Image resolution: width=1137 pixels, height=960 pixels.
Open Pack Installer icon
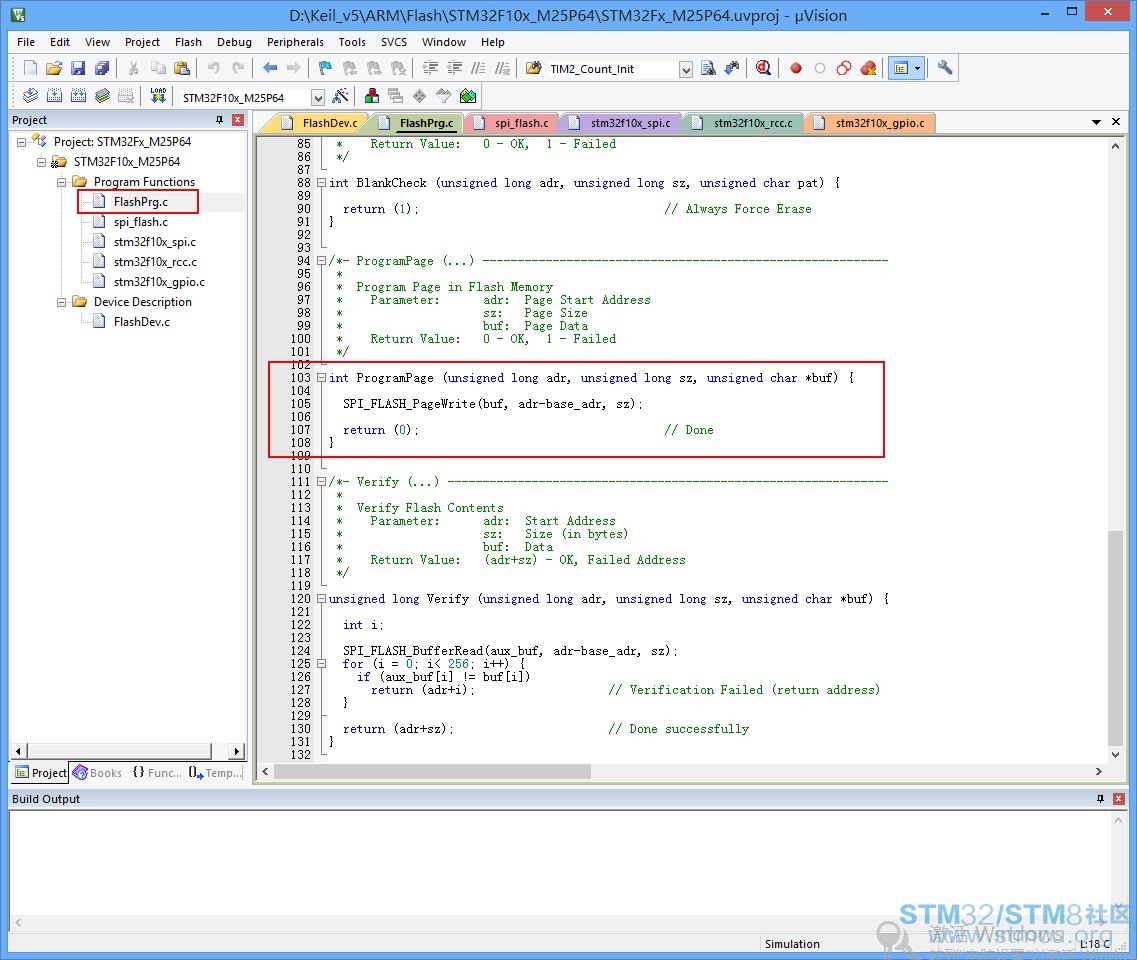(x=468, y=96)
